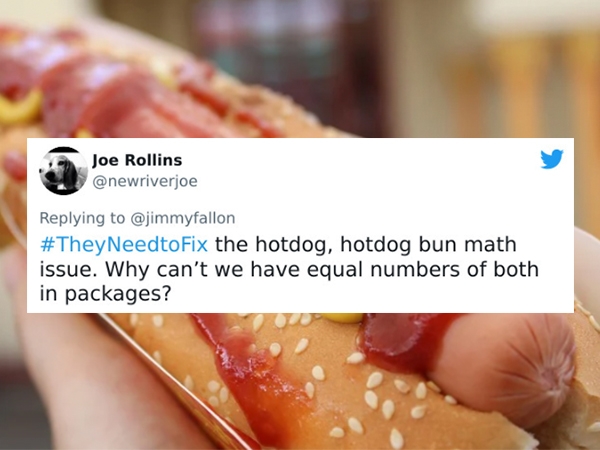Open Joe Rollins' dog profile picture
The width and height of the screenshot is (600, 450).
[x=64, y=171]
